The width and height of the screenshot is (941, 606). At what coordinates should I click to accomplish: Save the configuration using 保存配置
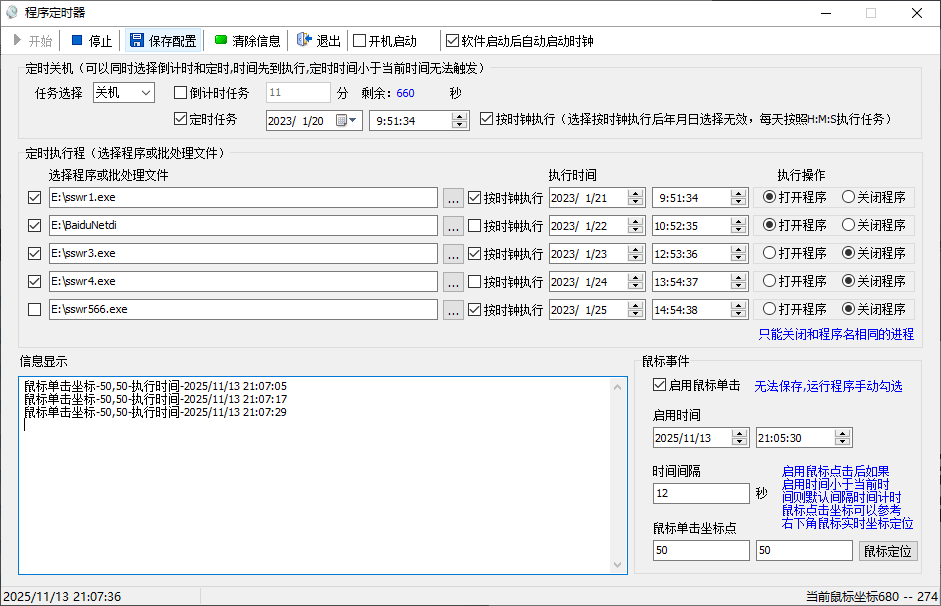[x=163, y=41]
